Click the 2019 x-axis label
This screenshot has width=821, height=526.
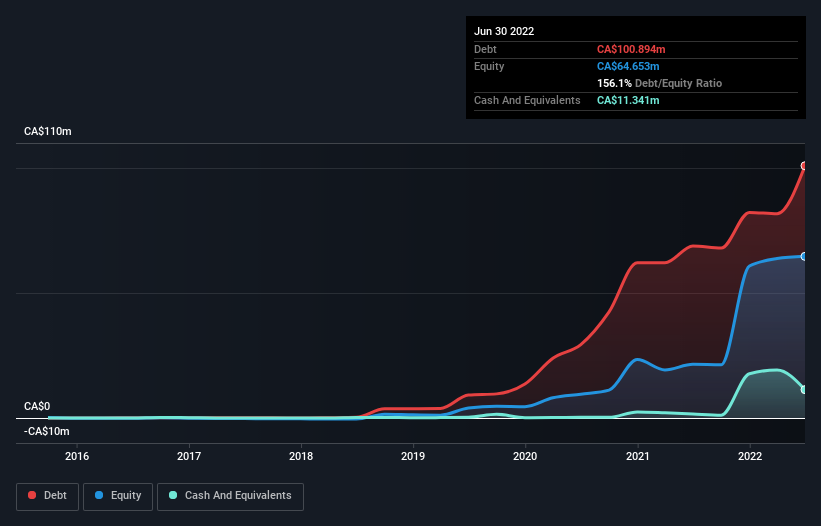click(x=413, y=456)
